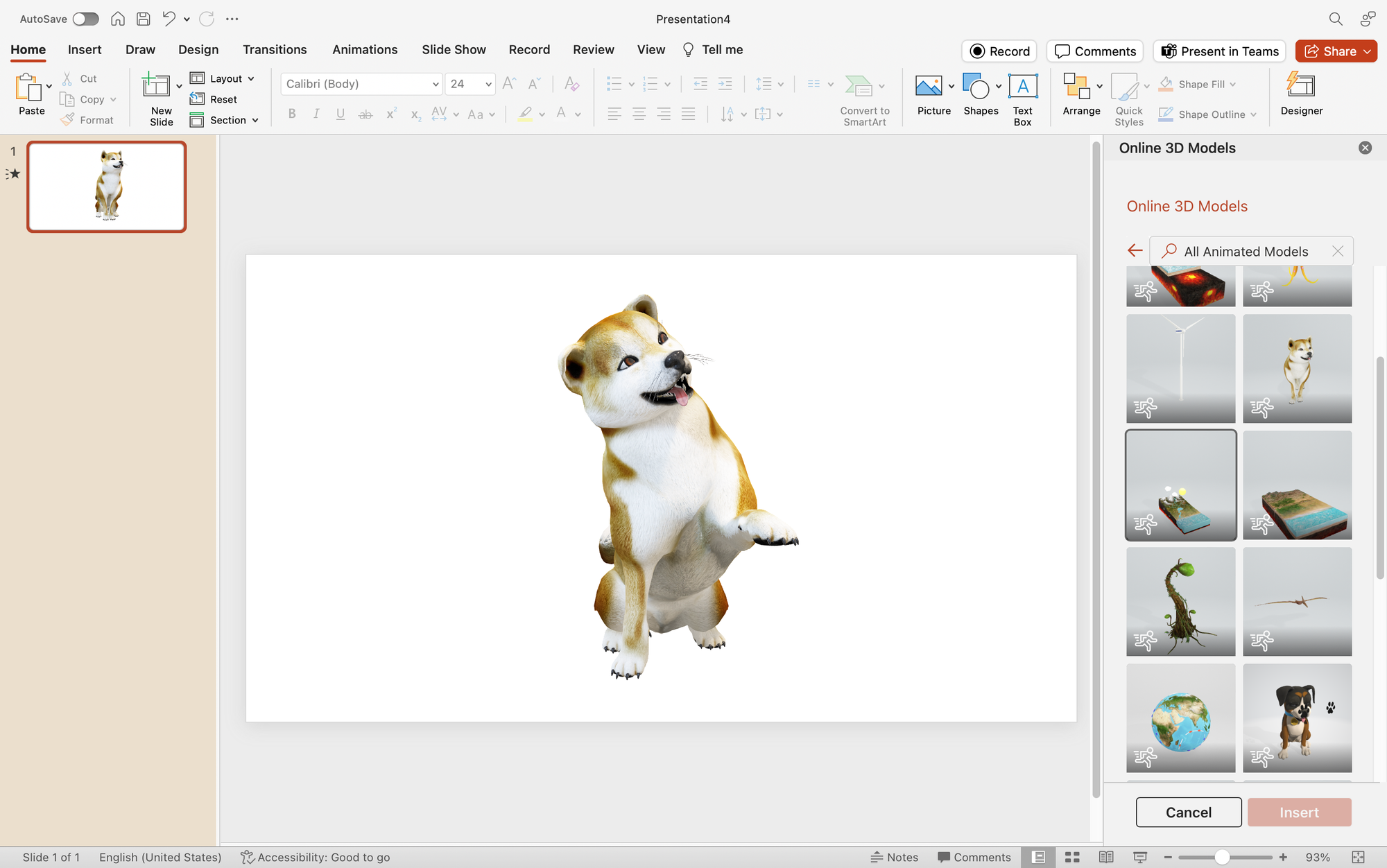Click Convert to SmartArt
Screen dimensions: 1387x868
[x=864, y=97]
